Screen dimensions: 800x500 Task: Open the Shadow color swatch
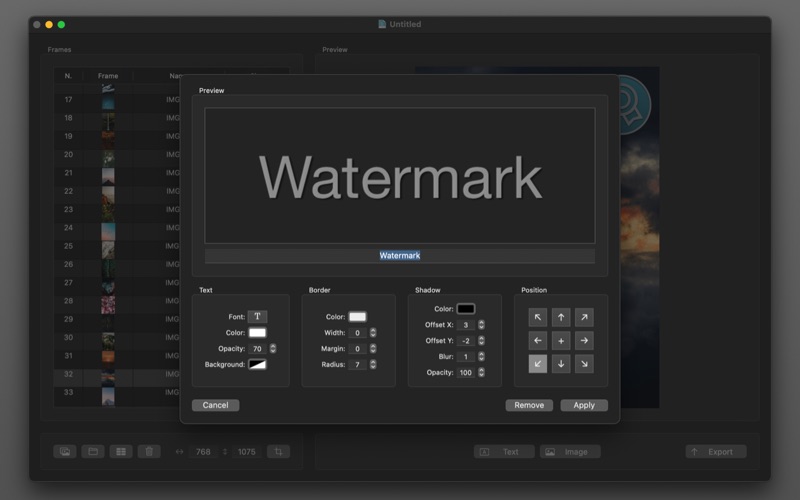(x=466, y=309)
